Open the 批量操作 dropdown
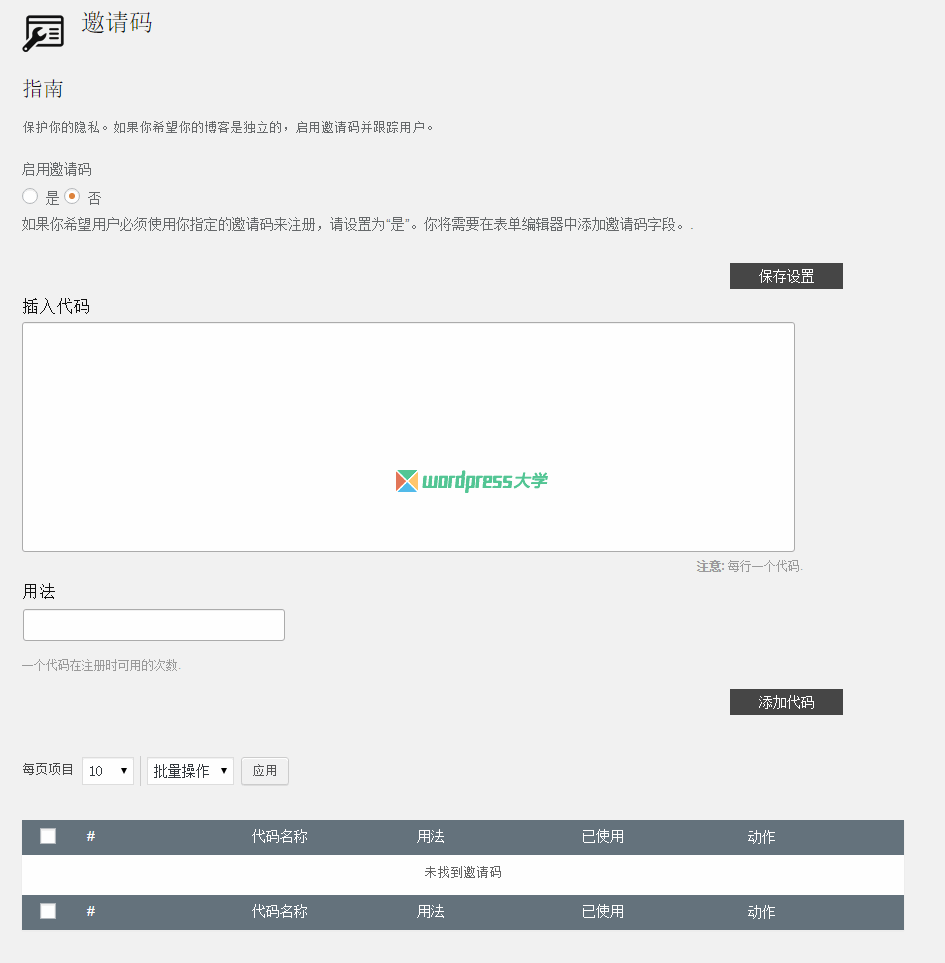The width and height of the screenshot is (945, 963). click(190, 771)
